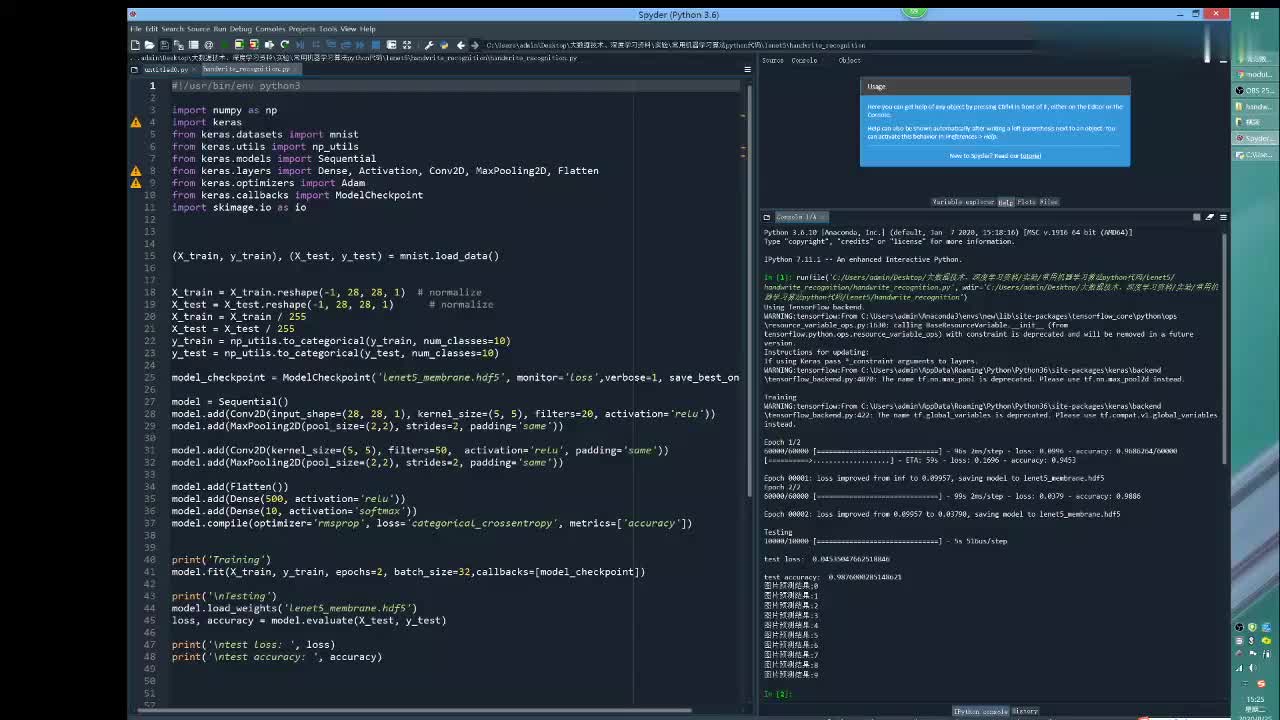Viewport: 1280px width, 720px height.
Task: Switch to the Variable explorer tab
Action: [963, 202]
